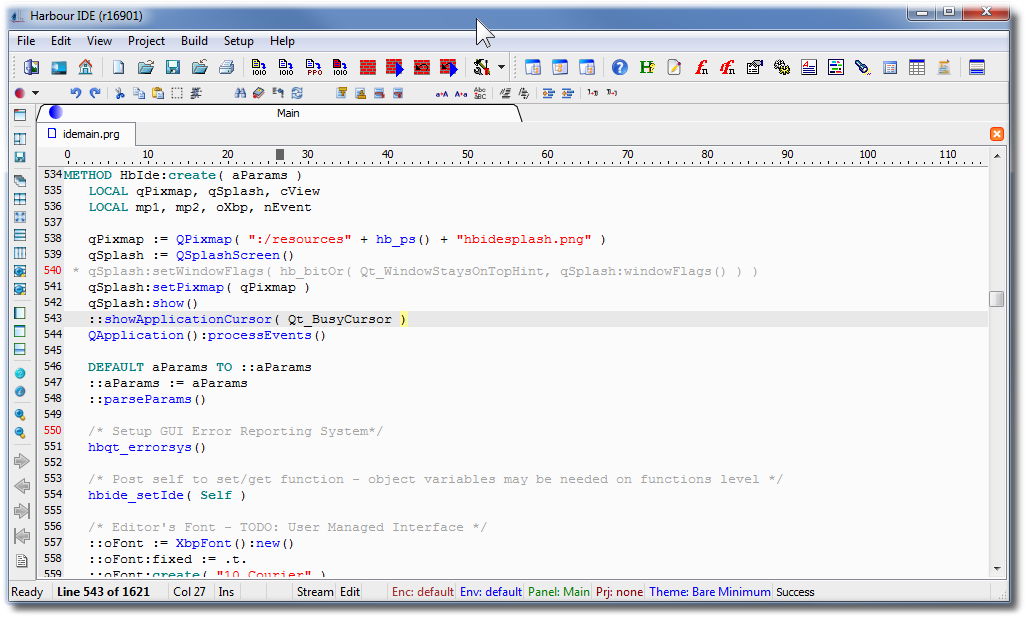Click the first red brick-wall build icon
Viewport: 1030px width, 619px height.
(368, 68)
